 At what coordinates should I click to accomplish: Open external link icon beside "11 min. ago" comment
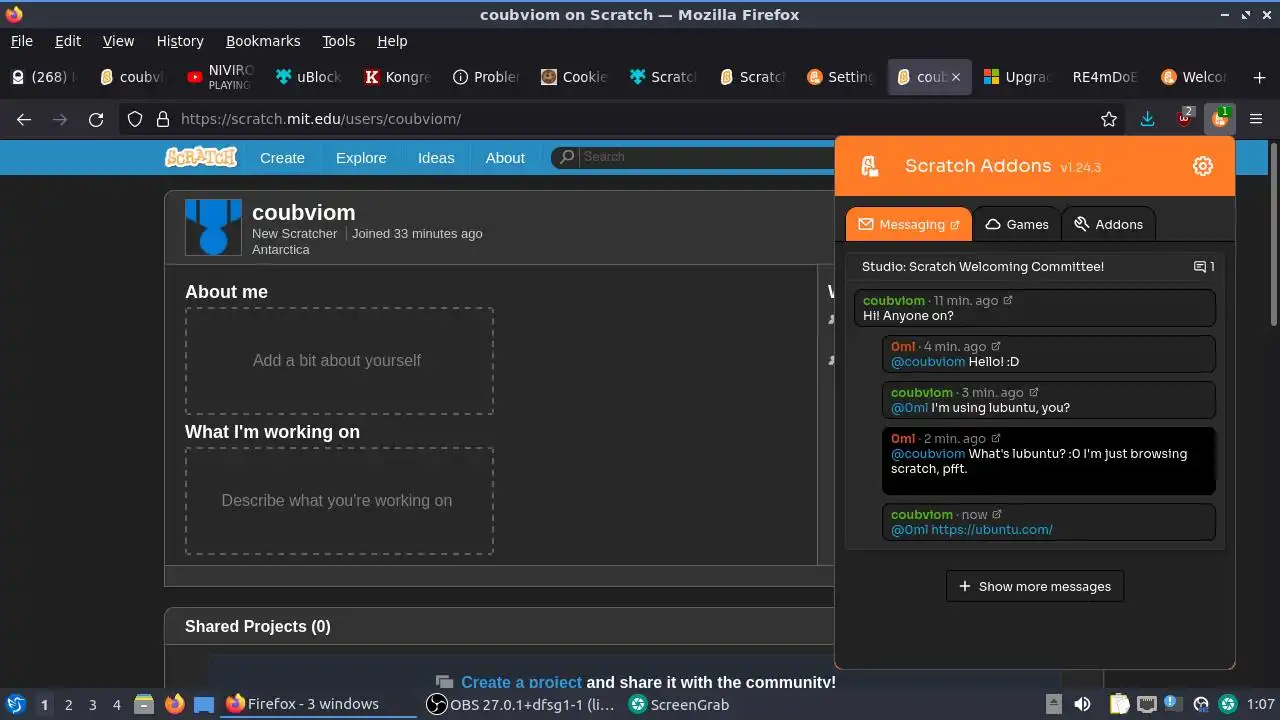pyautogui.click(x=1008, y=301)
